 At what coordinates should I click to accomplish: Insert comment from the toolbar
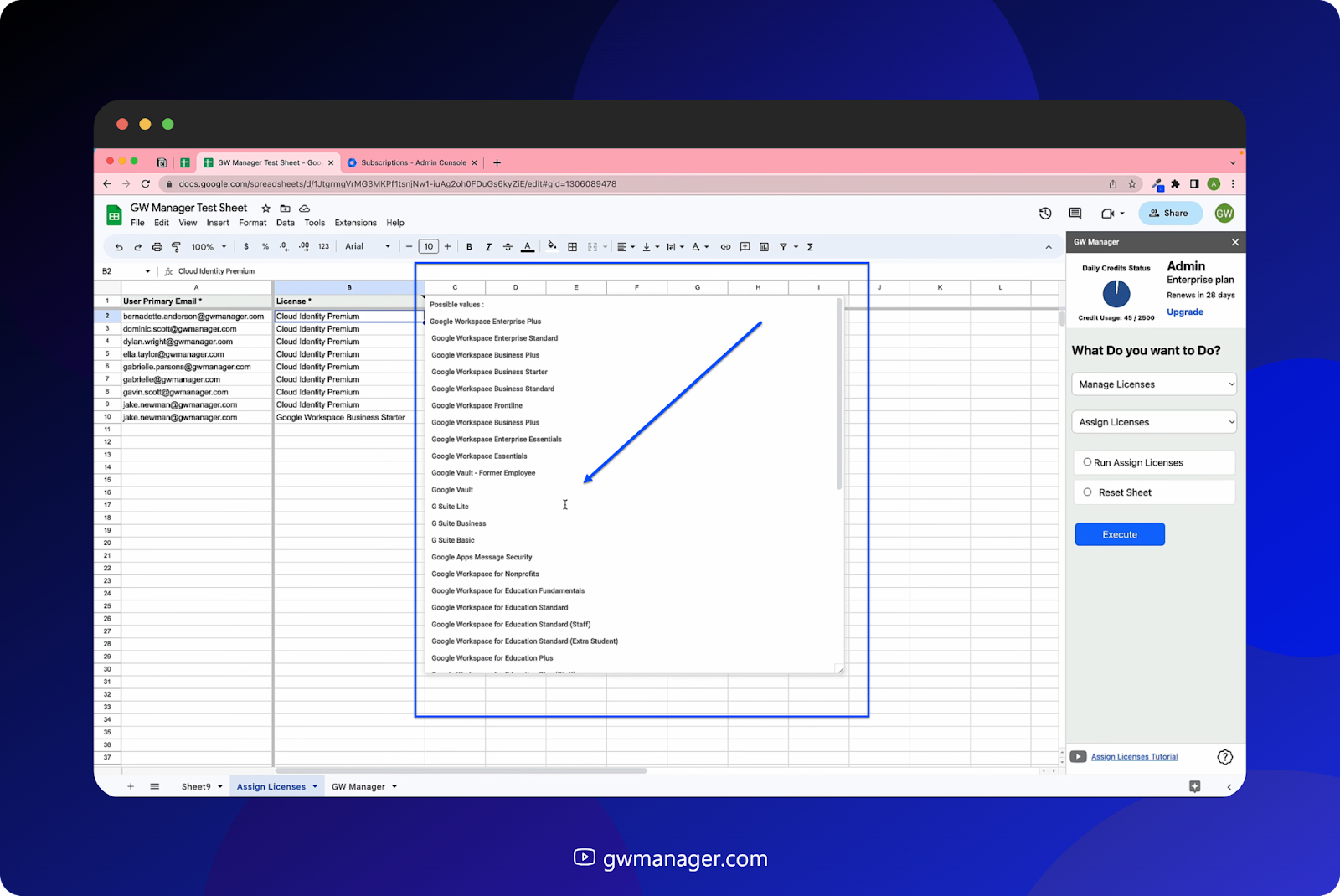click(745, 247)
